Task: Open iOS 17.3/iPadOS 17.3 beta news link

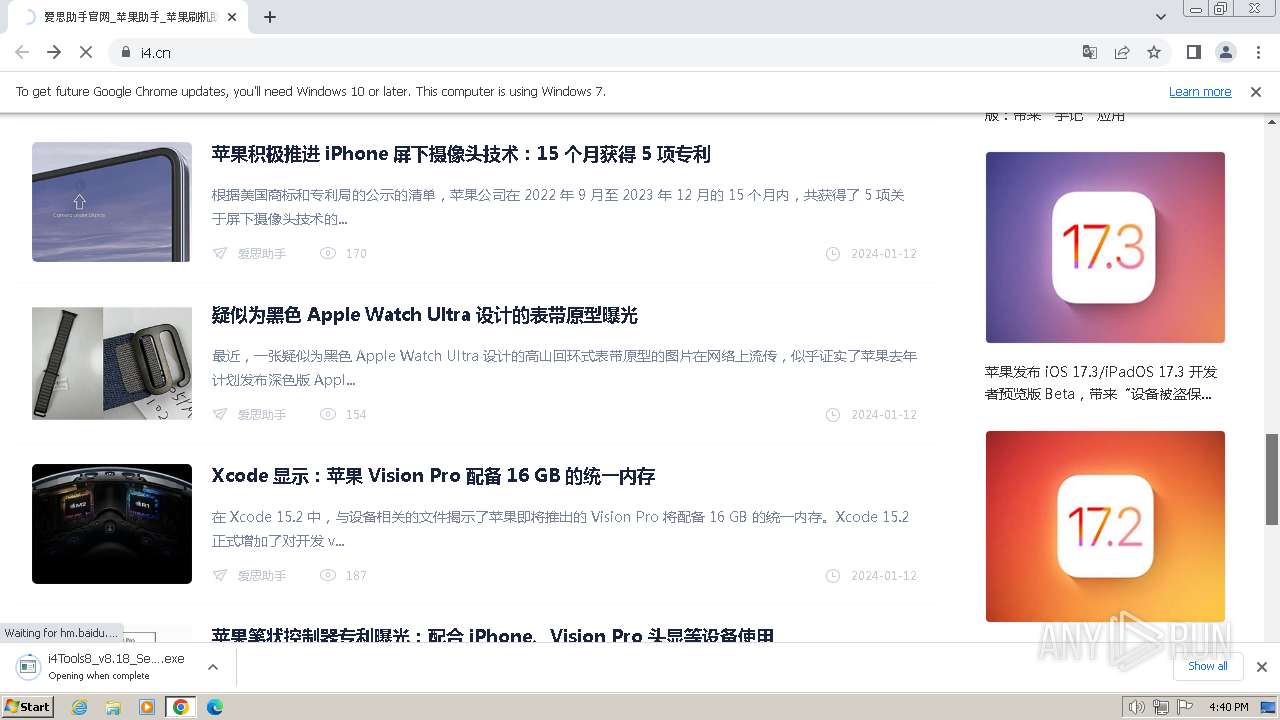Action: 1100,383
